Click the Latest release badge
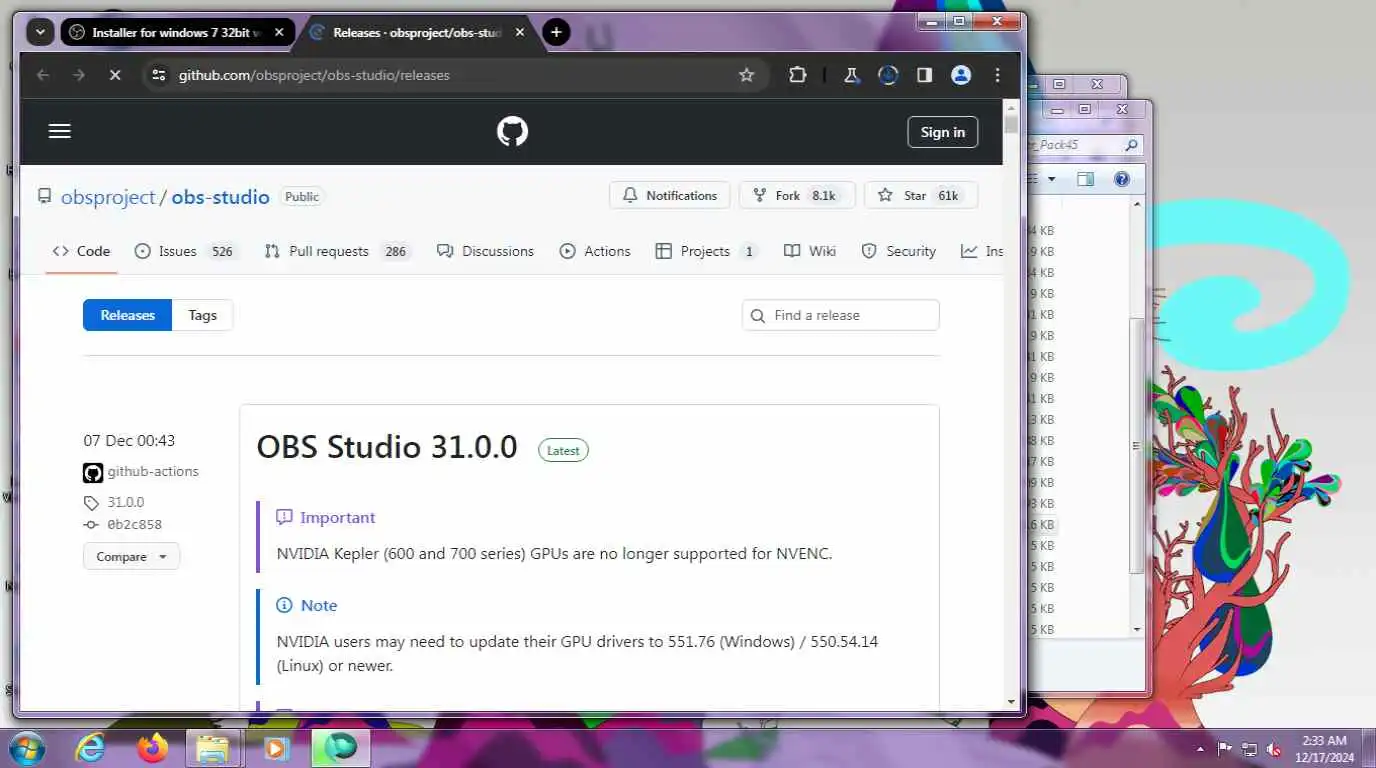The image size is (1376, 768). coord(563,450)
